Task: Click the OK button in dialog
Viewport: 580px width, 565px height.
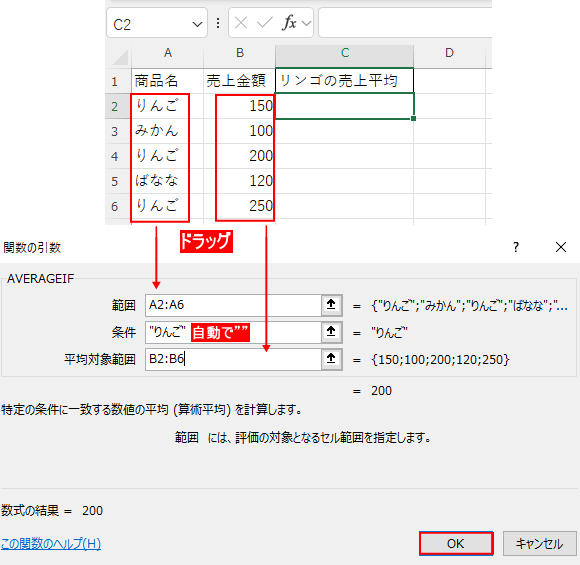Action: click(x=456, y=544)
